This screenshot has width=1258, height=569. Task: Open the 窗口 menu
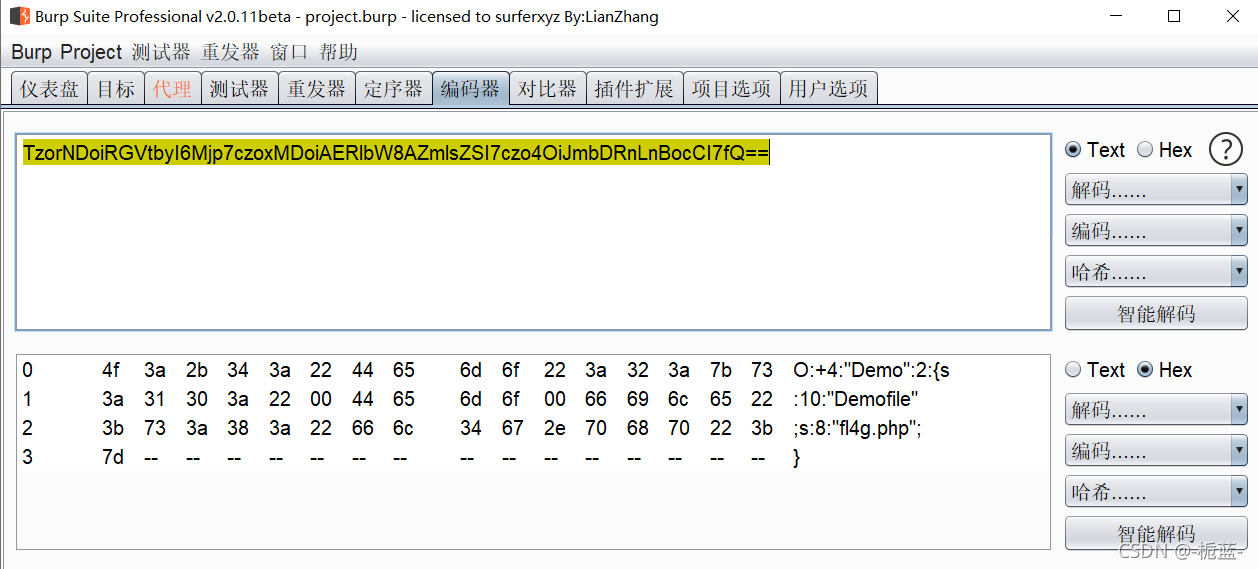point(289,52)
